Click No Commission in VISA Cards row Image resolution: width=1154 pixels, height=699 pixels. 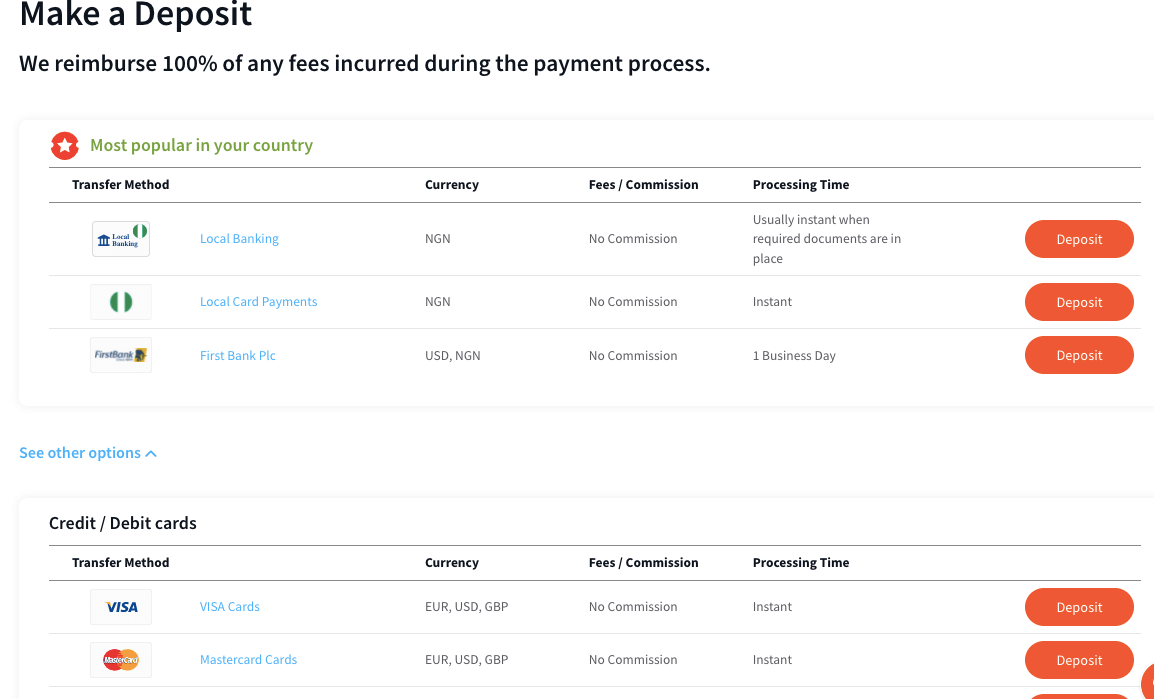[x=633, y=606]
